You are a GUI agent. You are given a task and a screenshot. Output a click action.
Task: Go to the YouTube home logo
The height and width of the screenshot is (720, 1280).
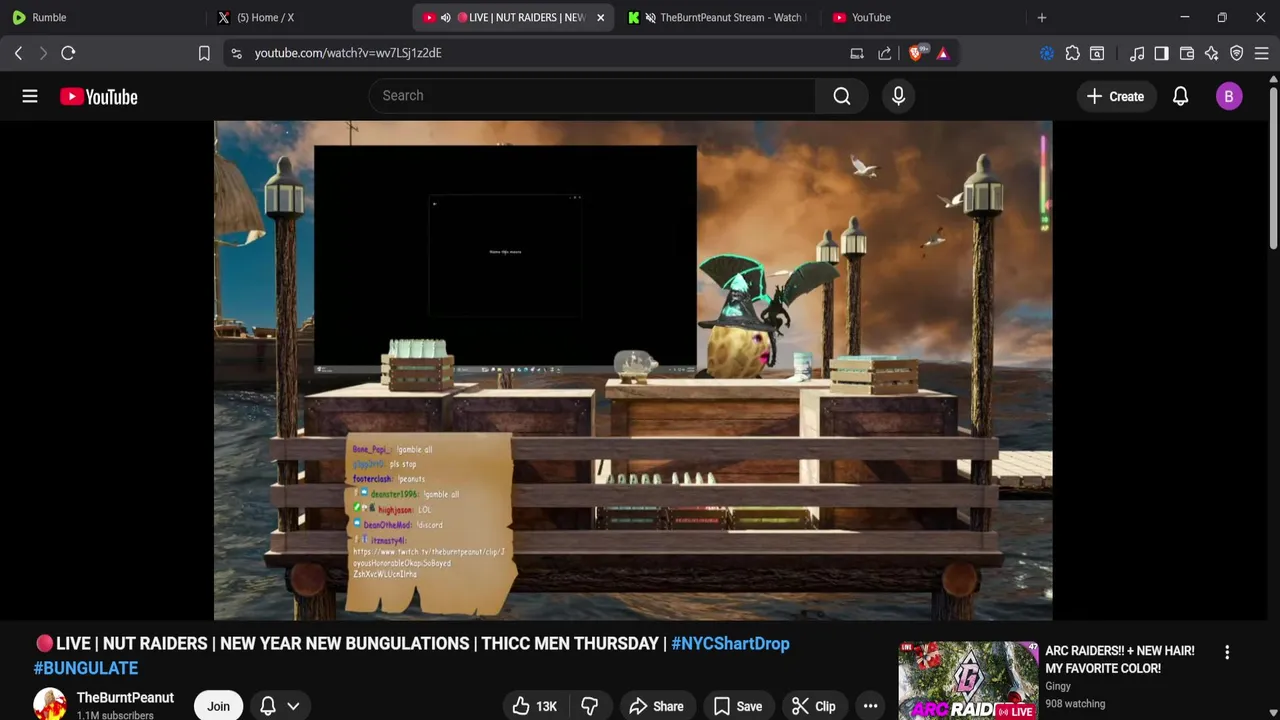point(98,96)
